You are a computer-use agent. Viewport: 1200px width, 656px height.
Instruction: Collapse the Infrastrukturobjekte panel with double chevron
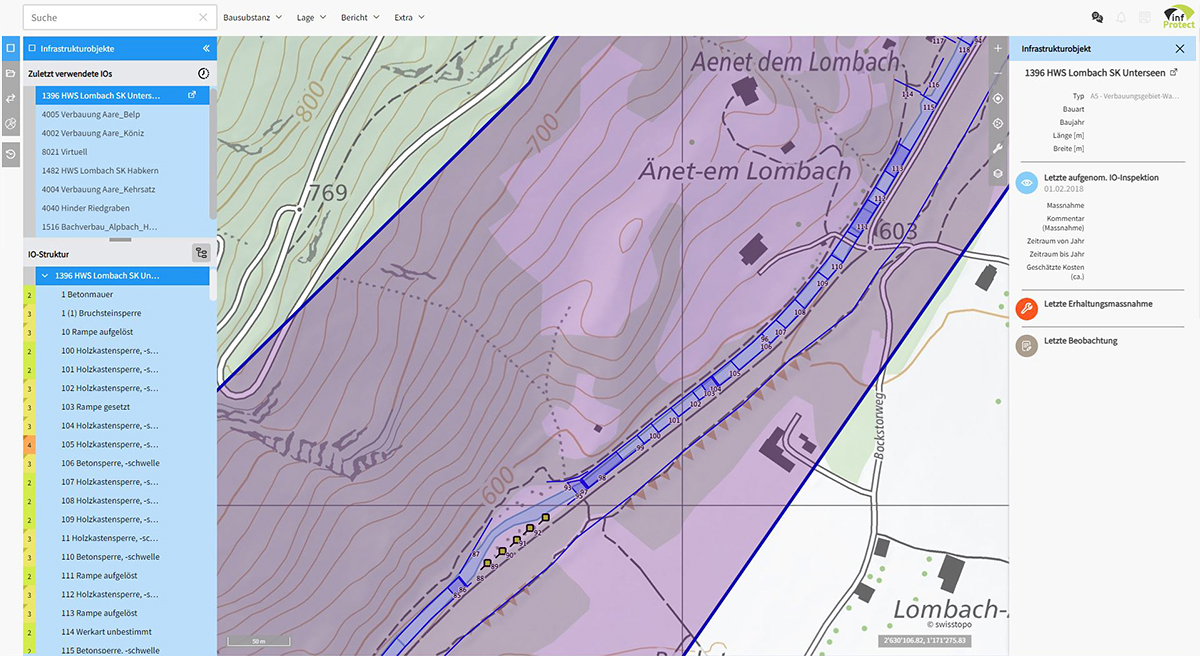click(x=206, y=48)
